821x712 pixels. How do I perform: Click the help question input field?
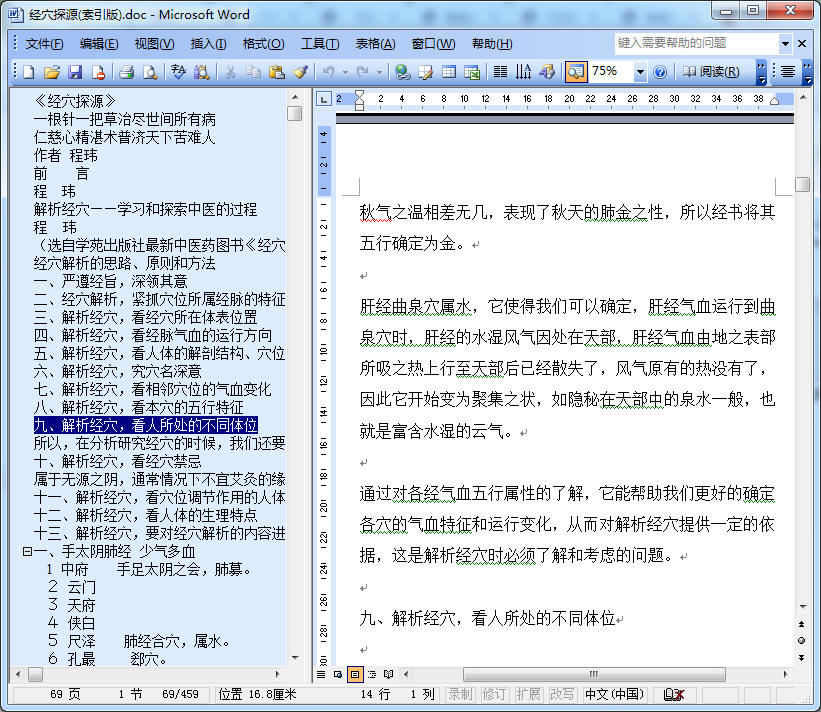(696, 43)
